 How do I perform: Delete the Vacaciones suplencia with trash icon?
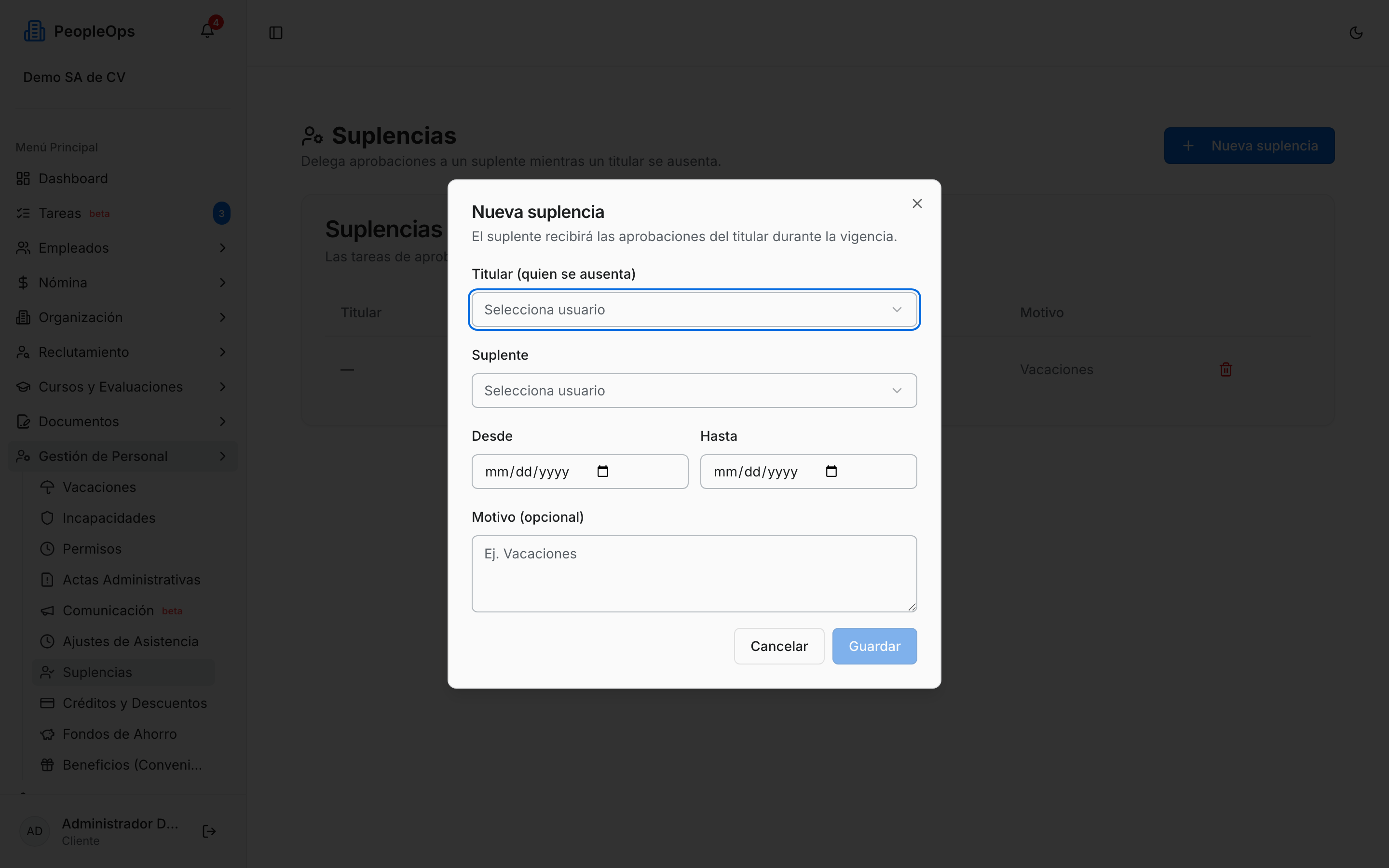(x=1226, y=369)
